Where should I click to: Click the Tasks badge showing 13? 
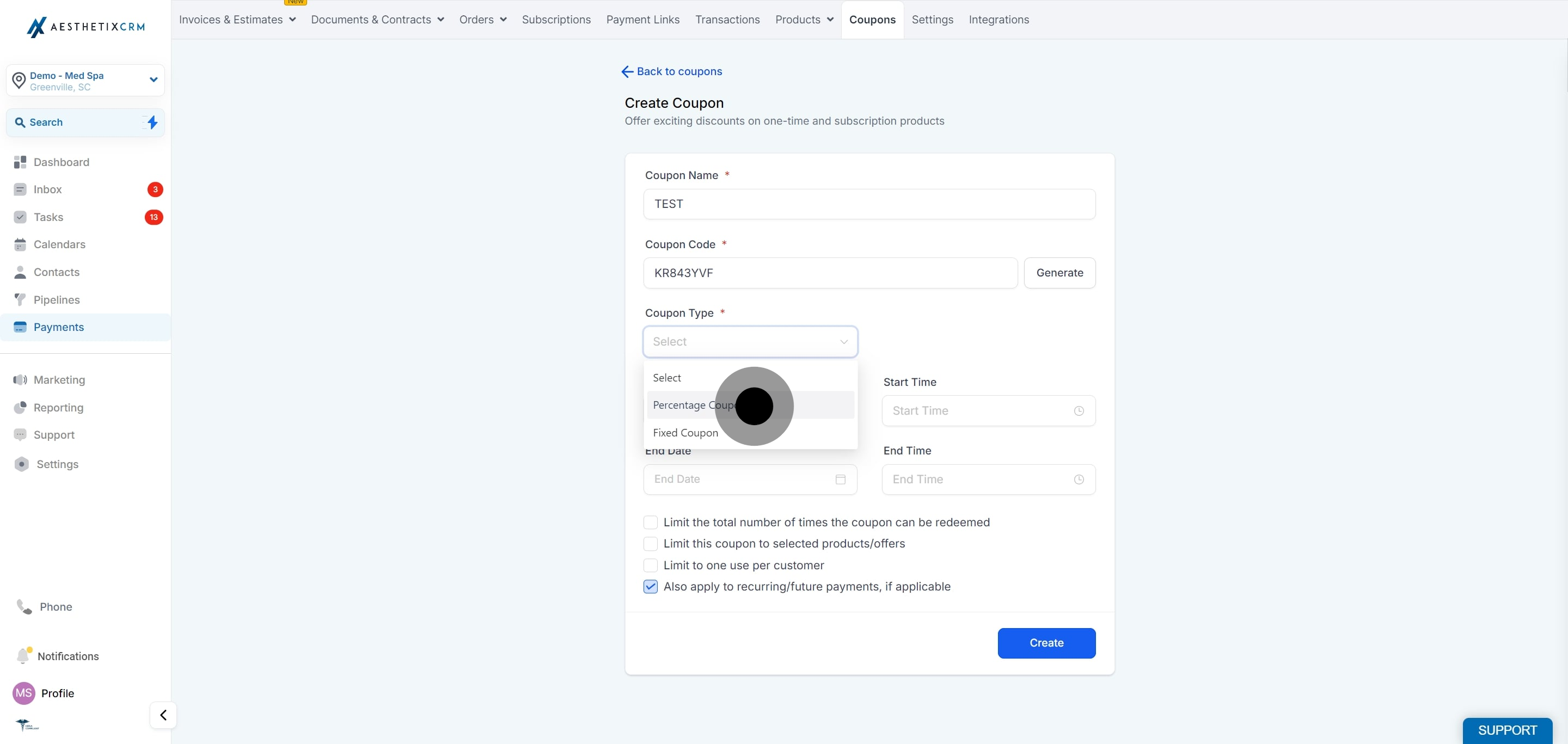(x=154, y=217)
